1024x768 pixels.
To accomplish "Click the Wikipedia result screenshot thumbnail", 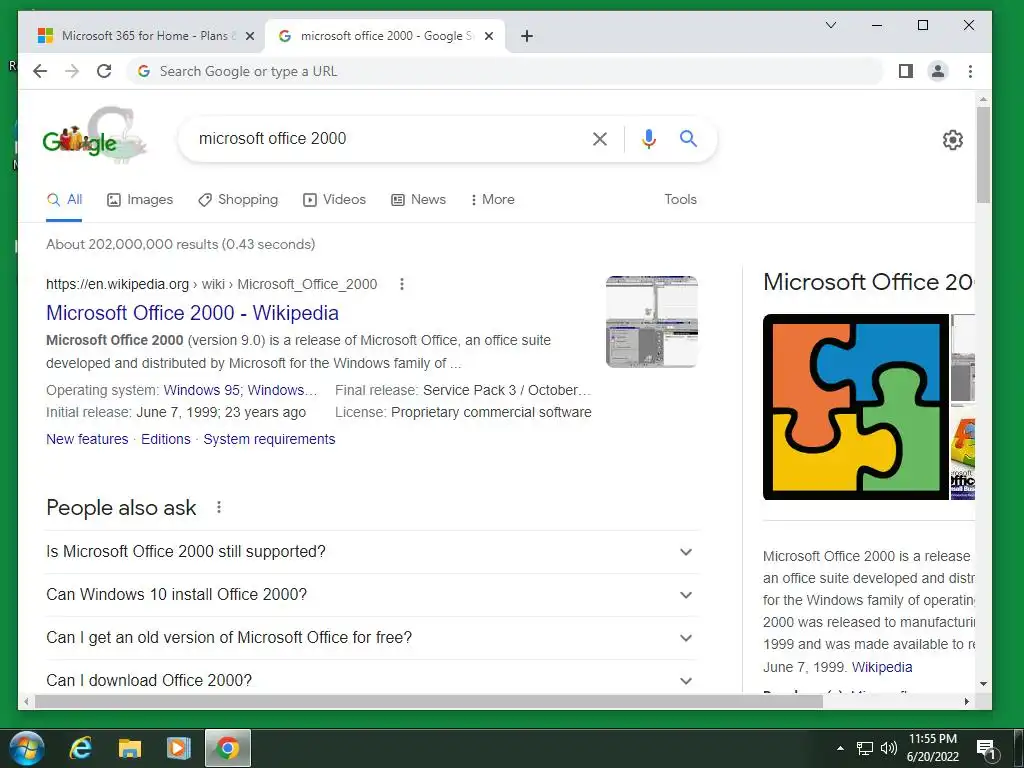I will 652,321.
